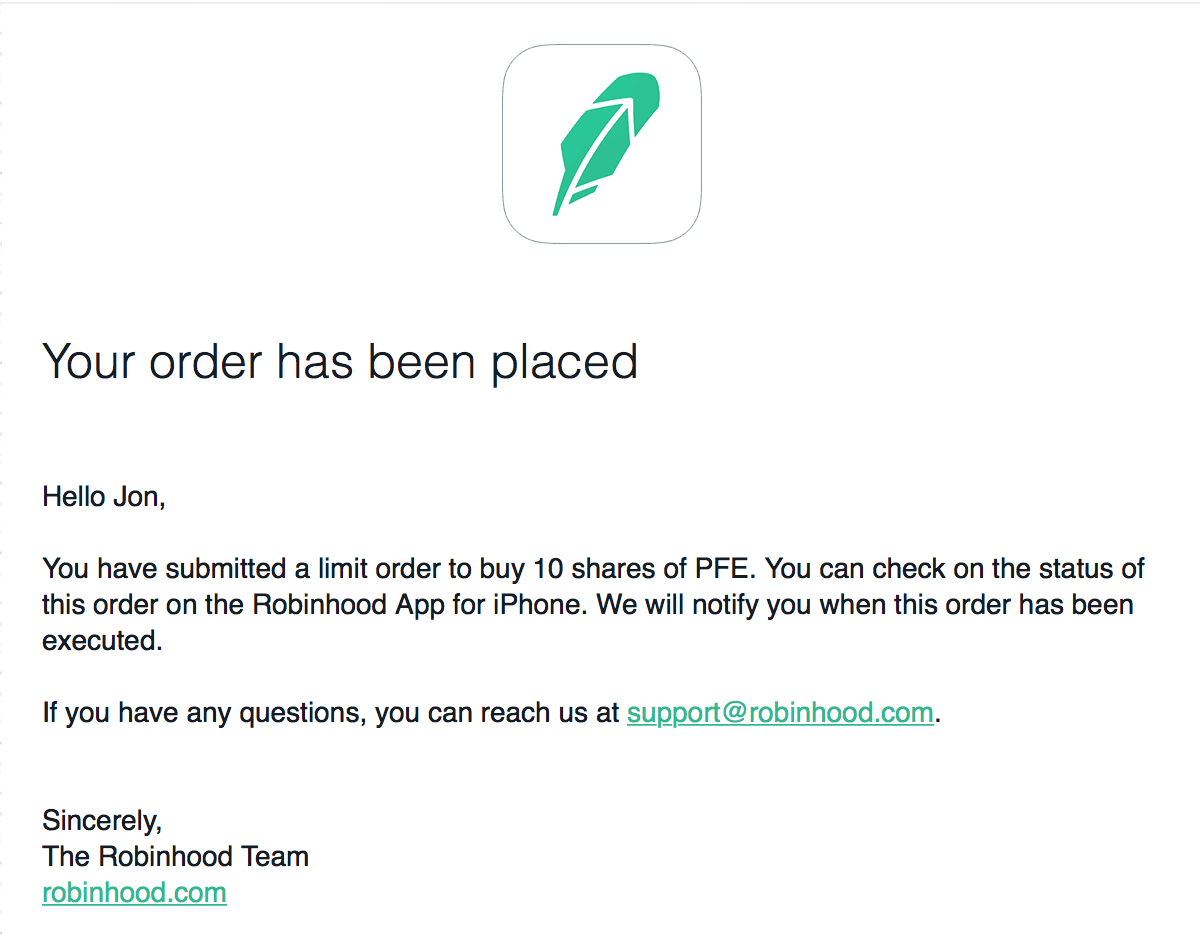
Task: Click the 'Your order has been placed' heading
Action: pyautogui.click(x=340, y=361)
